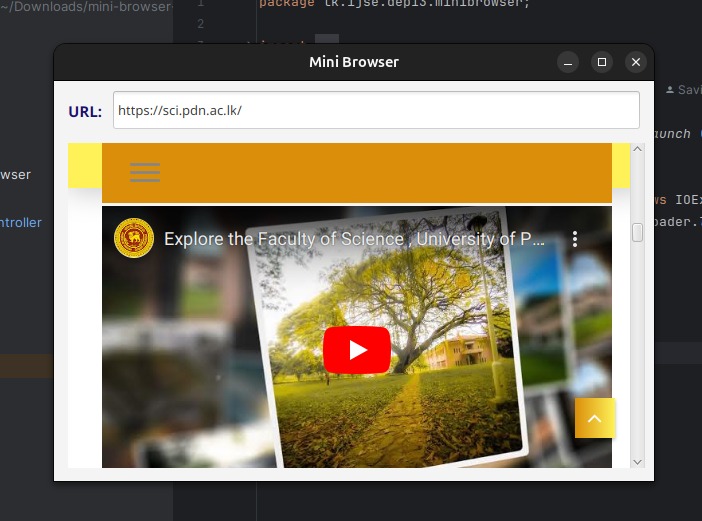Click the university crest channel logo
Viewport: 702px width, 521px height.
(x=134, y=238)
